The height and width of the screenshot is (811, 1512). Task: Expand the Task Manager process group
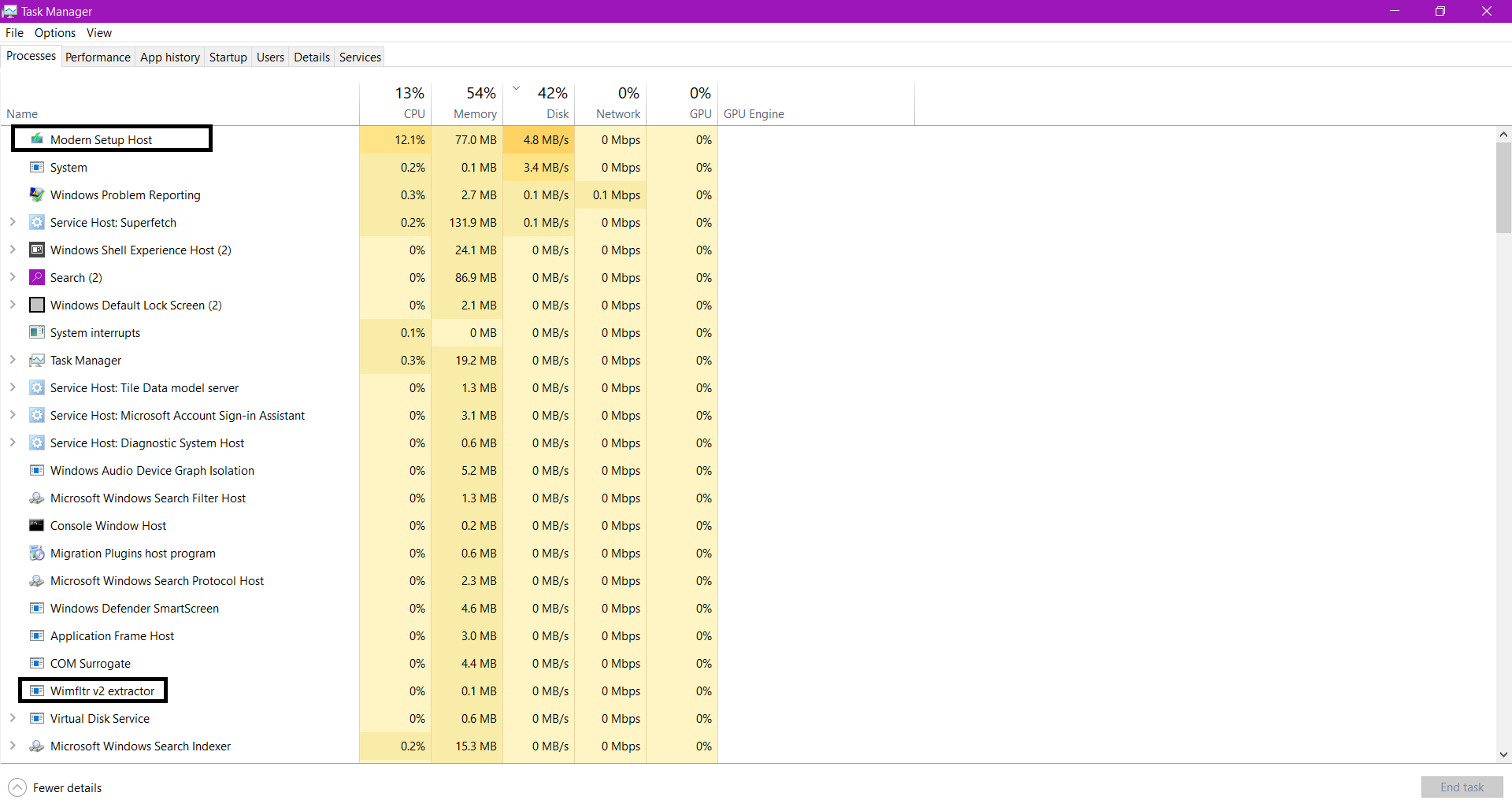click(x=13, y=360)
